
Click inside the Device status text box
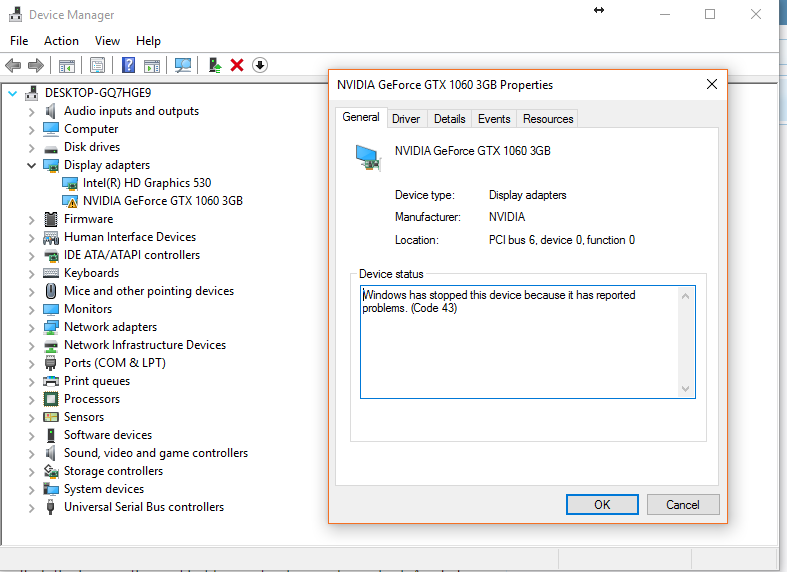point(528,342)
